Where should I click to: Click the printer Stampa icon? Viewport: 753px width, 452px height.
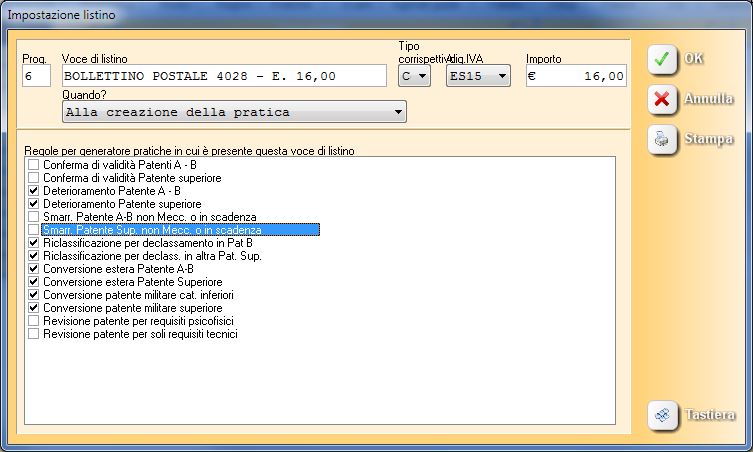pyautogui.click(x=662, y=139)
